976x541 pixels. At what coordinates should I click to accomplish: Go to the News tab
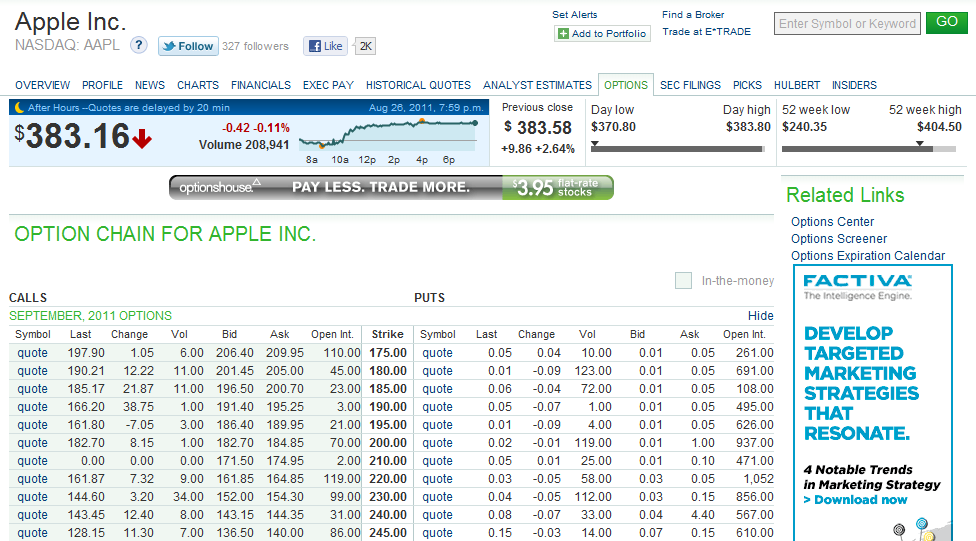150,85
